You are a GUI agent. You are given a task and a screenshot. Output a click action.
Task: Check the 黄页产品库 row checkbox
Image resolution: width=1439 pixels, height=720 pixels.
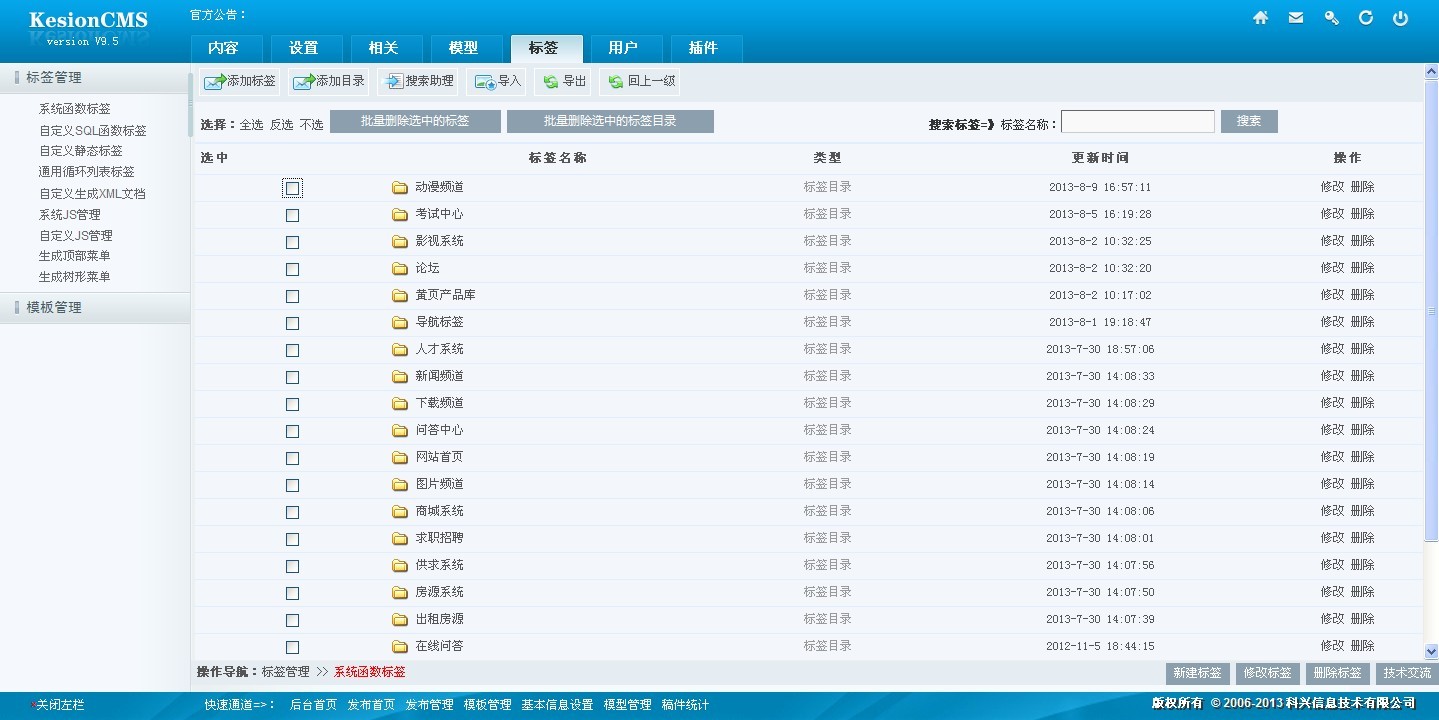(x=292, y=296)
